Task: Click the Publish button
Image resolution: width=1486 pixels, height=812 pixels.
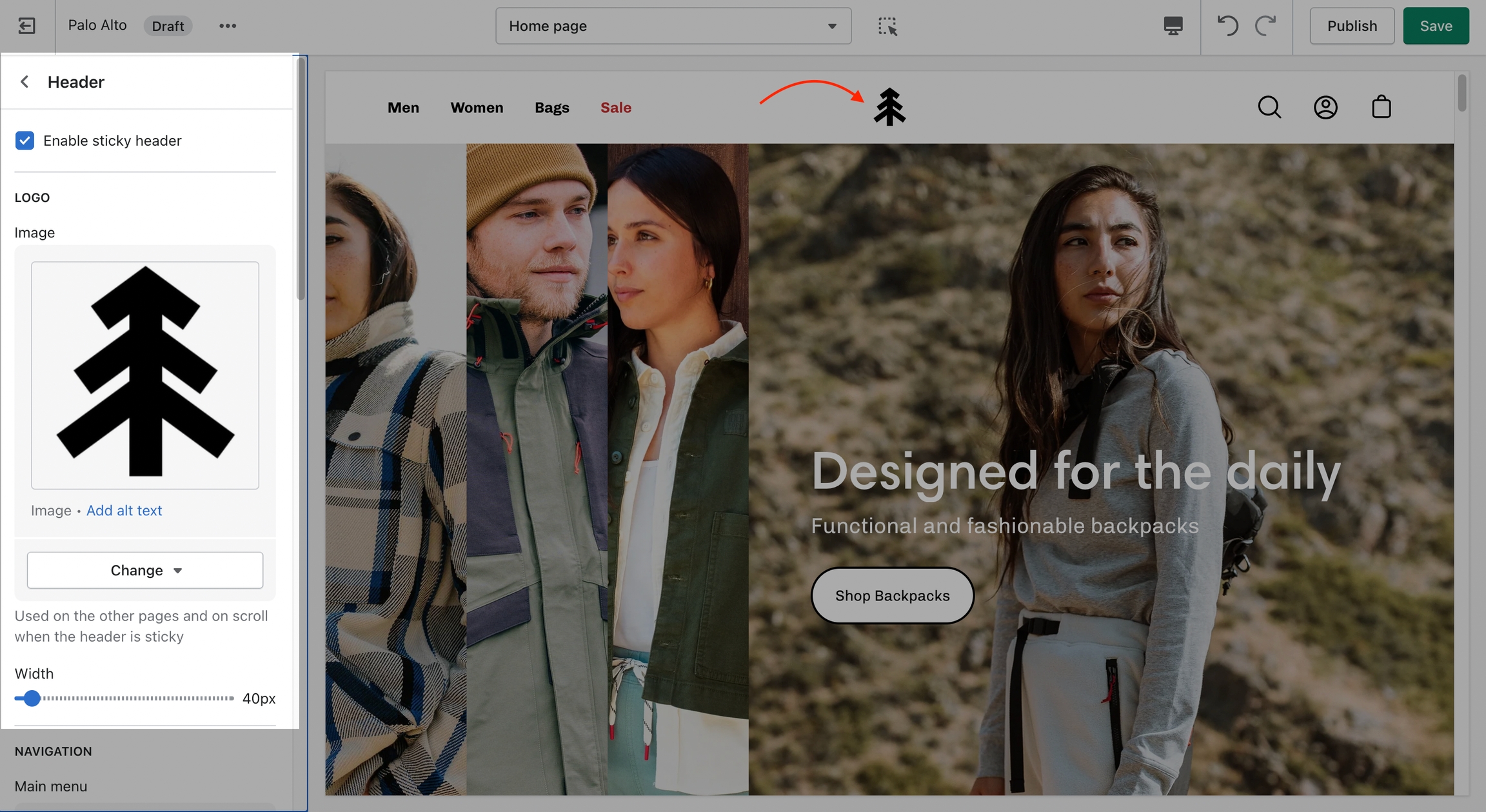Action: 1351,26
